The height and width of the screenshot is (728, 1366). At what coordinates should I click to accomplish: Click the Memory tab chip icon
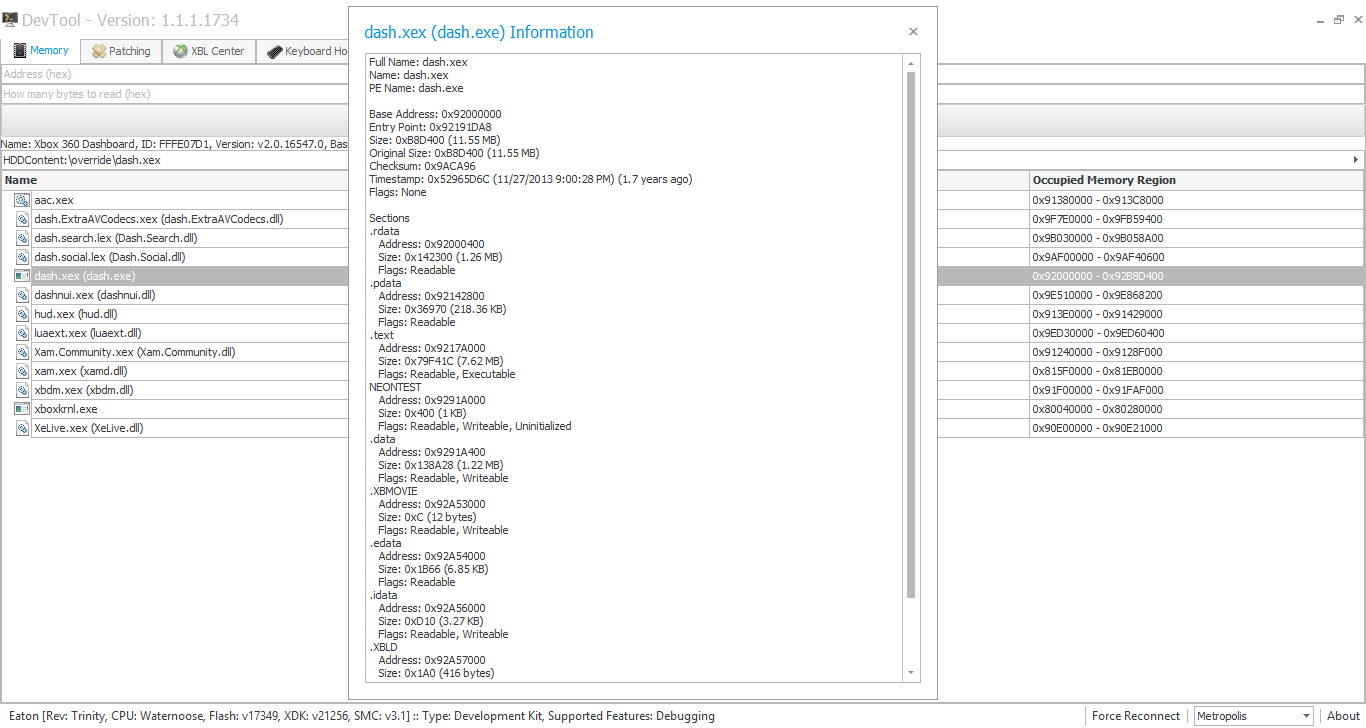coord(19,51)
